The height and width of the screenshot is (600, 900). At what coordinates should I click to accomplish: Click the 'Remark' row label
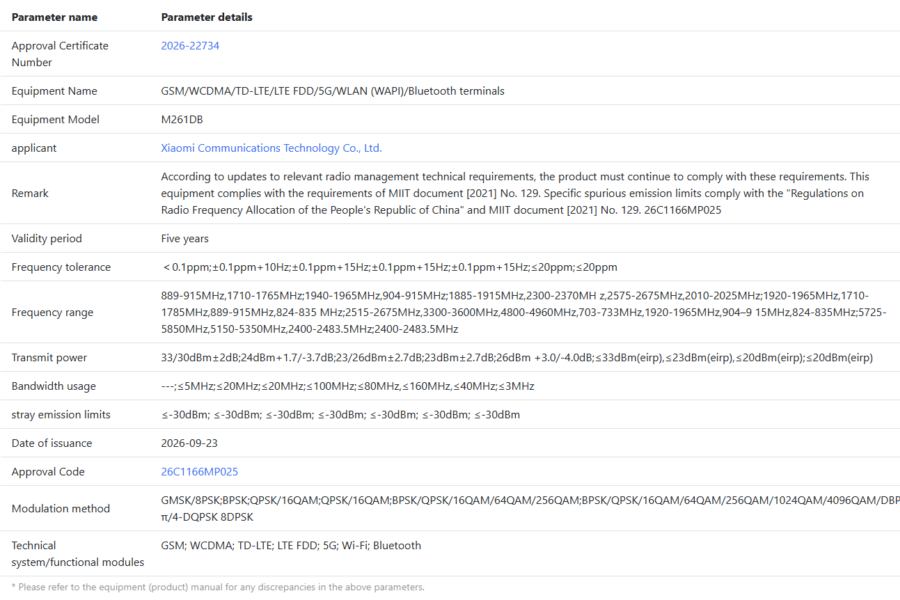pyautogui.click(x=30, y=193)
